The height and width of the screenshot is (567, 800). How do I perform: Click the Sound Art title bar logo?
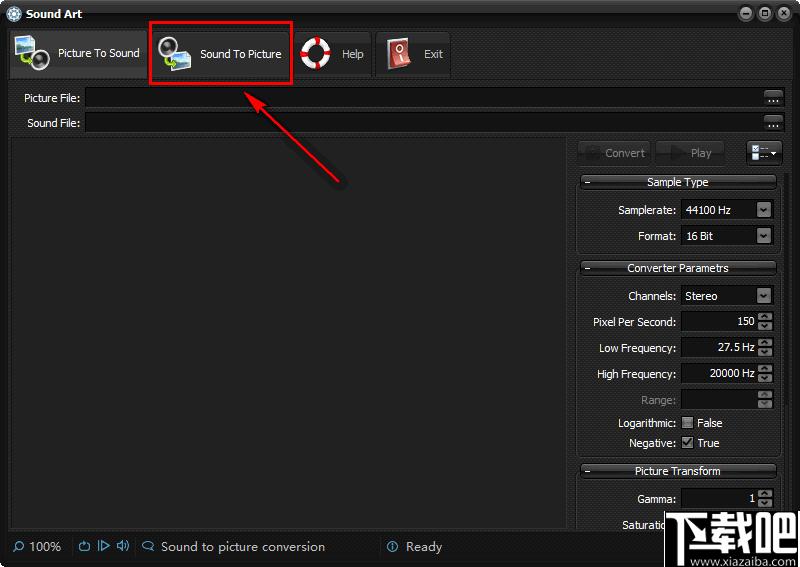click(14, 14)
